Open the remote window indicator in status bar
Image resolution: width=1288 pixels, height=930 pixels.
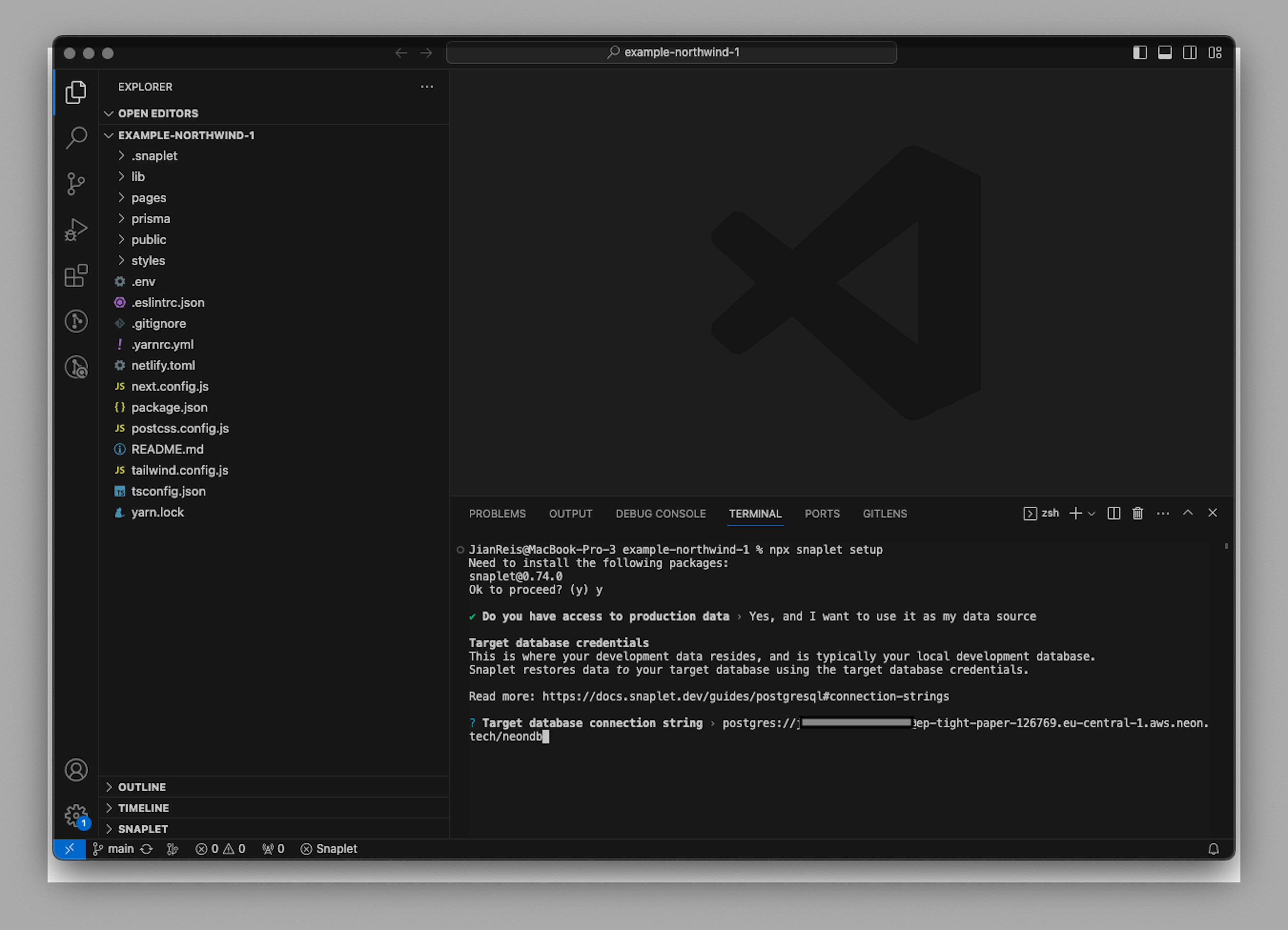[x=69, y=849]
